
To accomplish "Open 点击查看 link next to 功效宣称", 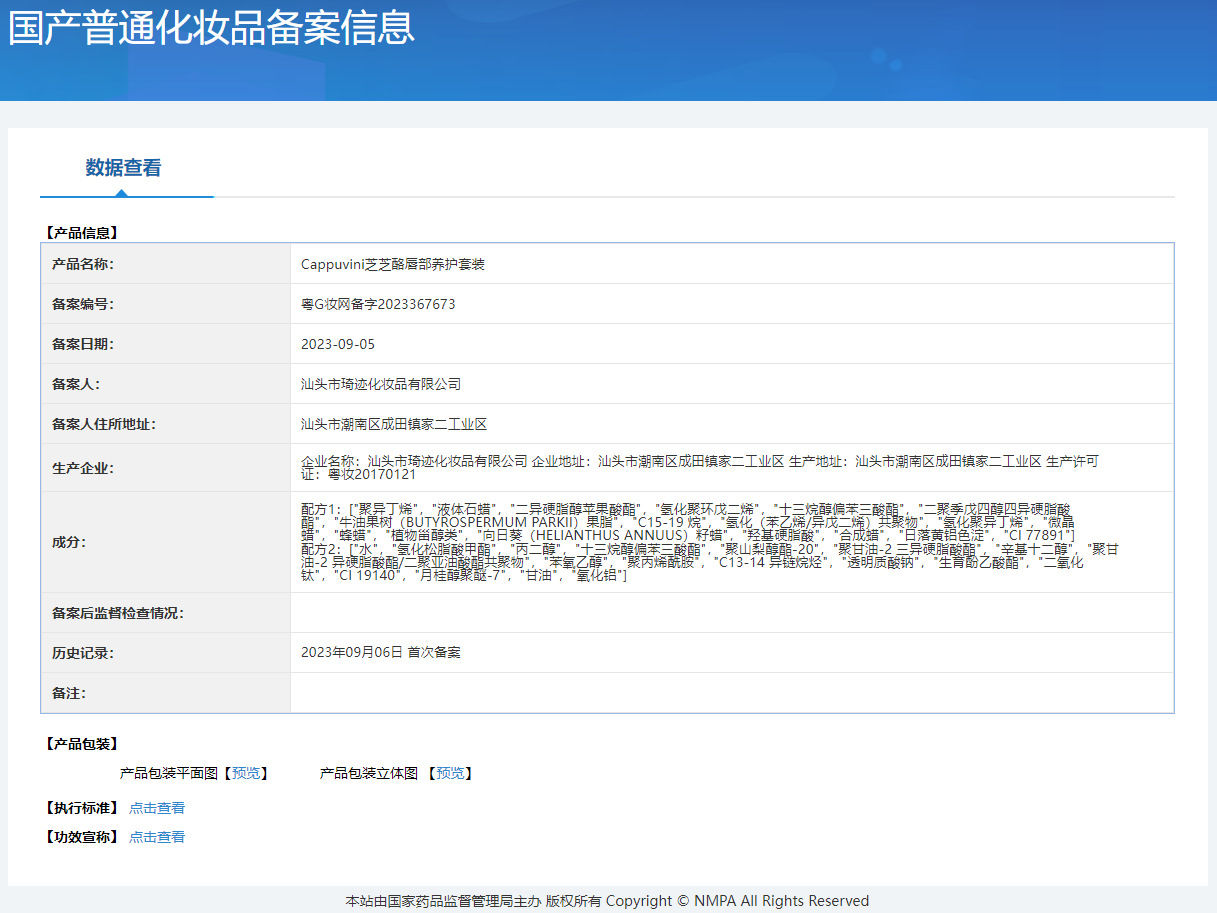I will pos(157,837).
